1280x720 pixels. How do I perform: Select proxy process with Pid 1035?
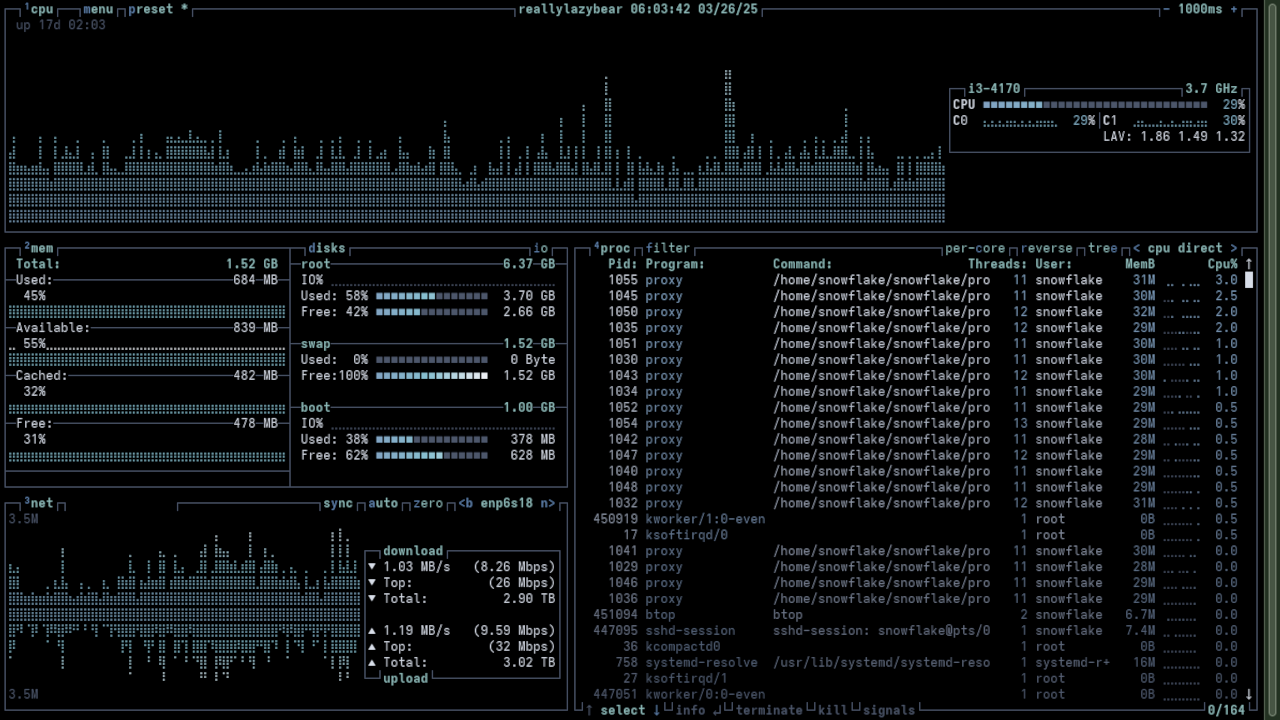(x=915, y=328)
